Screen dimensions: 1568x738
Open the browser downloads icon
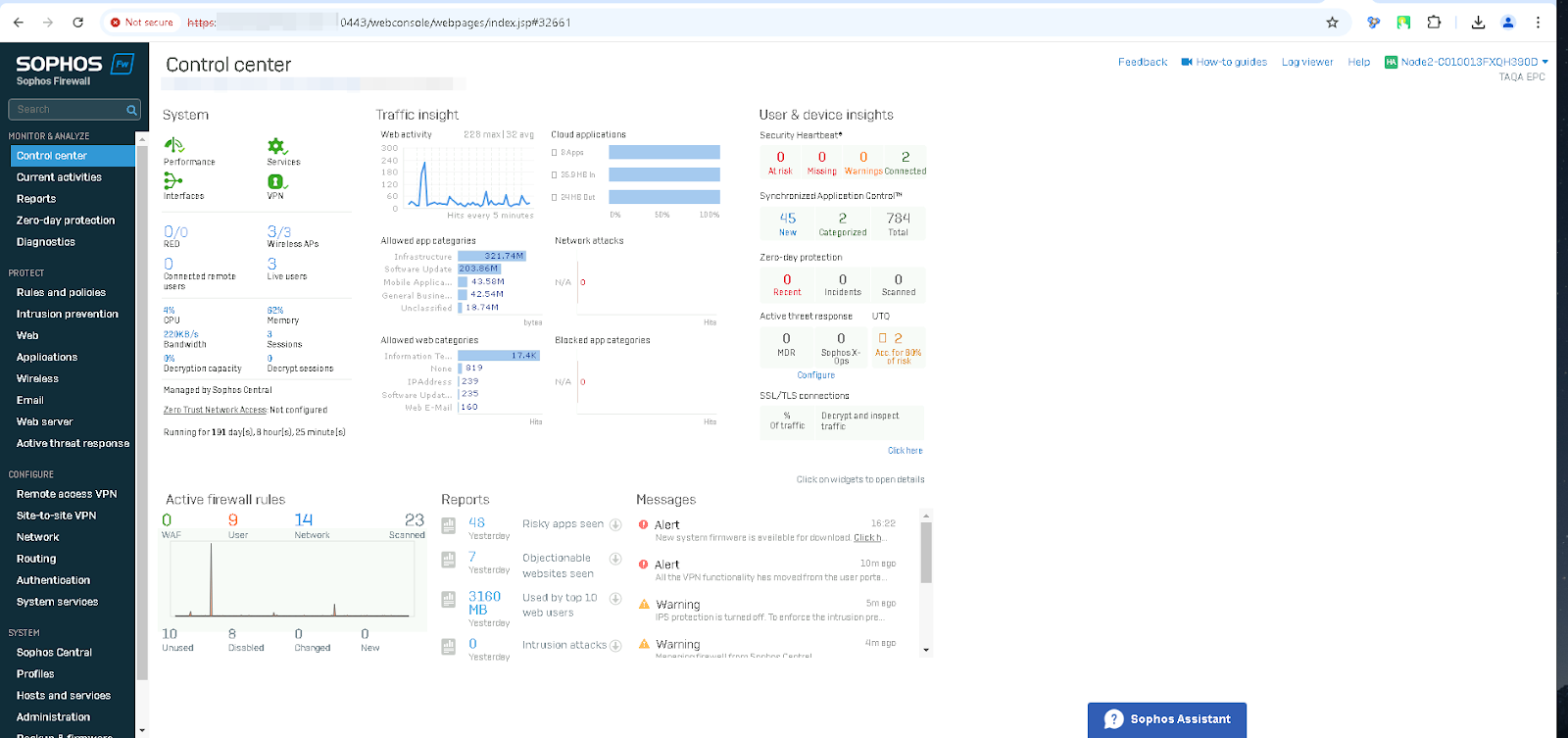(x=1478, y=23)
